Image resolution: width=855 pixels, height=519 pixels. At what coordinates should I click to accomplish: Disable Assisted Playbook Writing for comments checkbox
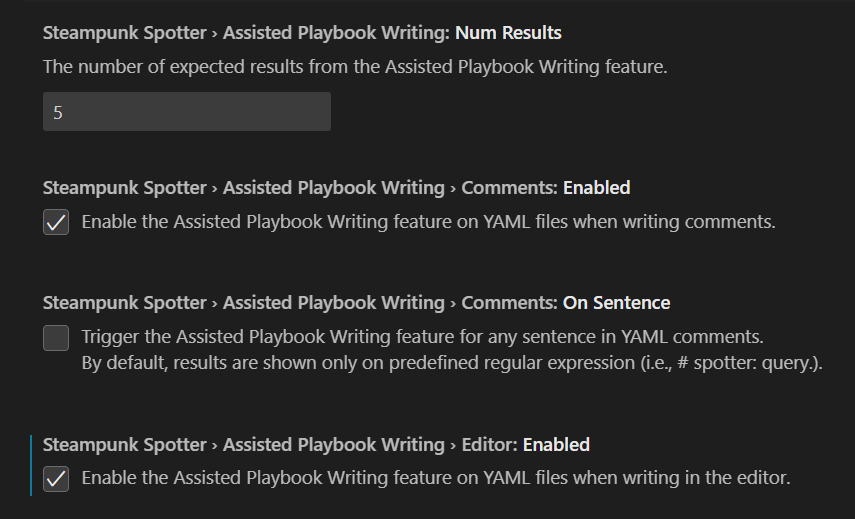pyautogui.click(x=56, y=222)
